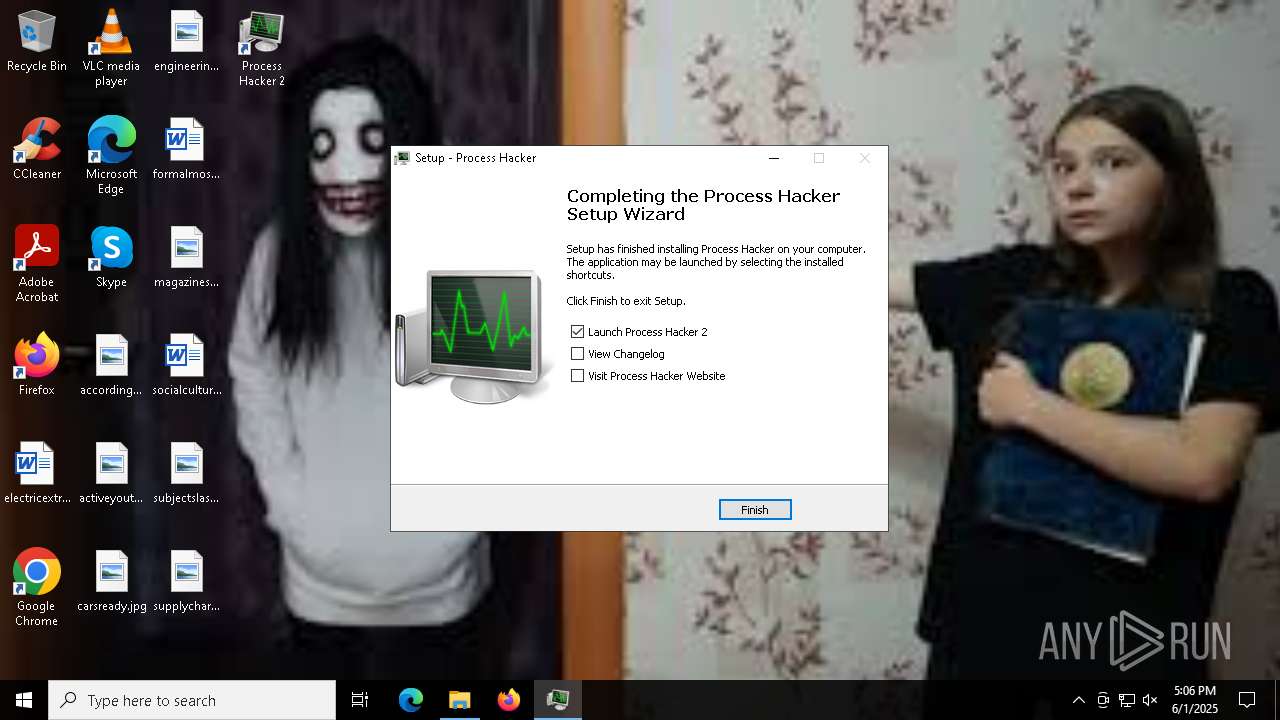The height and width of the screenshot is (720, 1280).
Task: Open the Recycle Bin desktop icon
Action: tap(37, 42)
